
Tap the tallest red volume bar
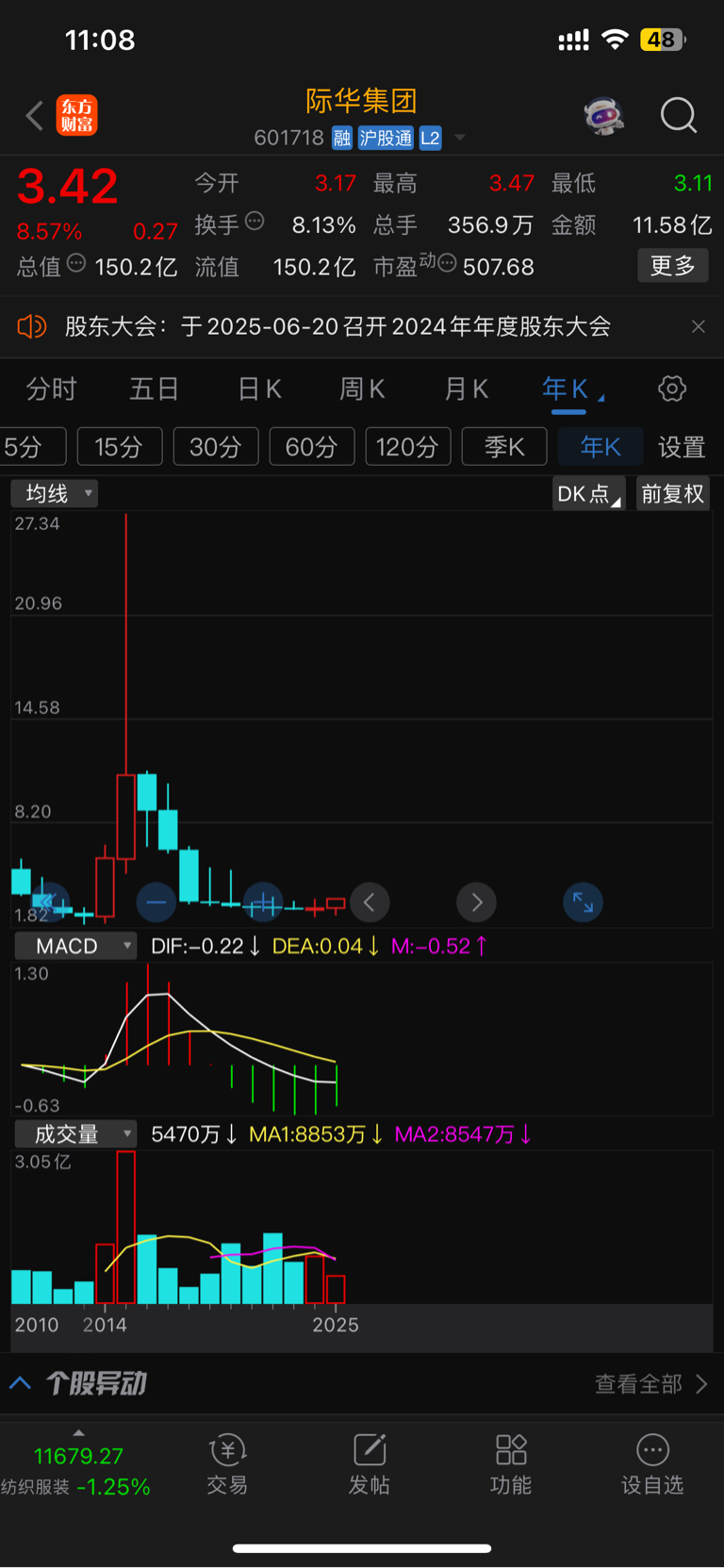click(126, 1228)
